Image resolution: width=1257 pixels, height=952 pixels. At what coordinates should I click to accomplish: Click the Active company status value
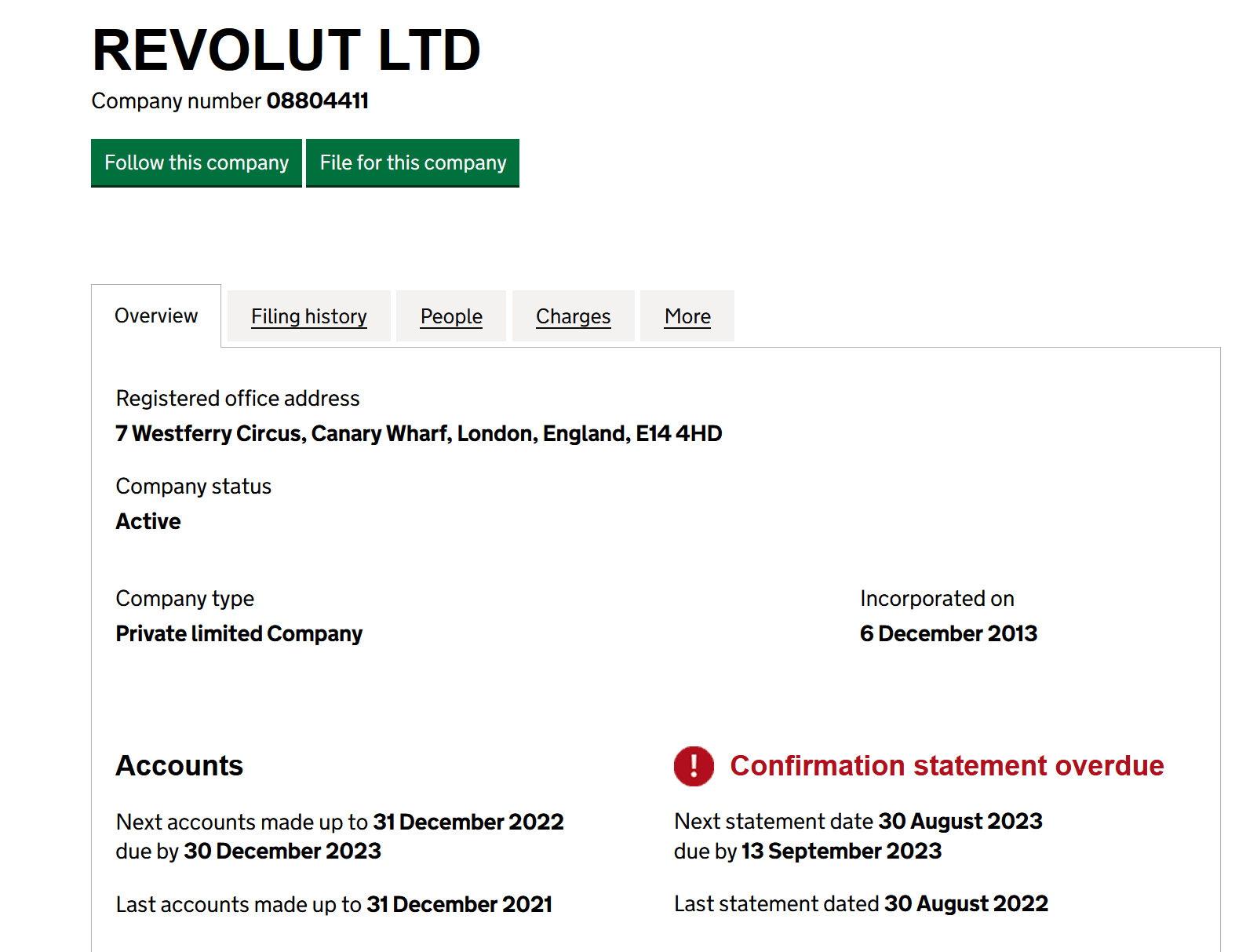click(x=148, y=521)
